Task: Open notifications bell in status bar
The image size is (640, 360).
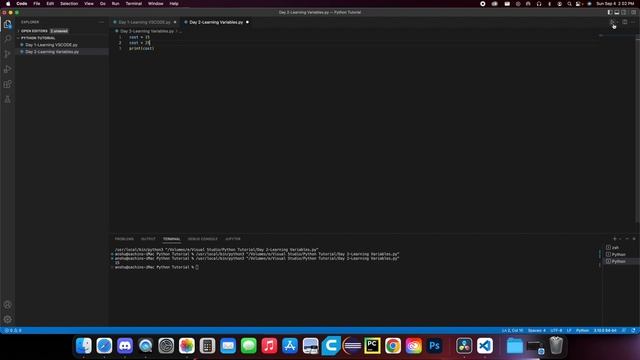Action: [633, 331]
